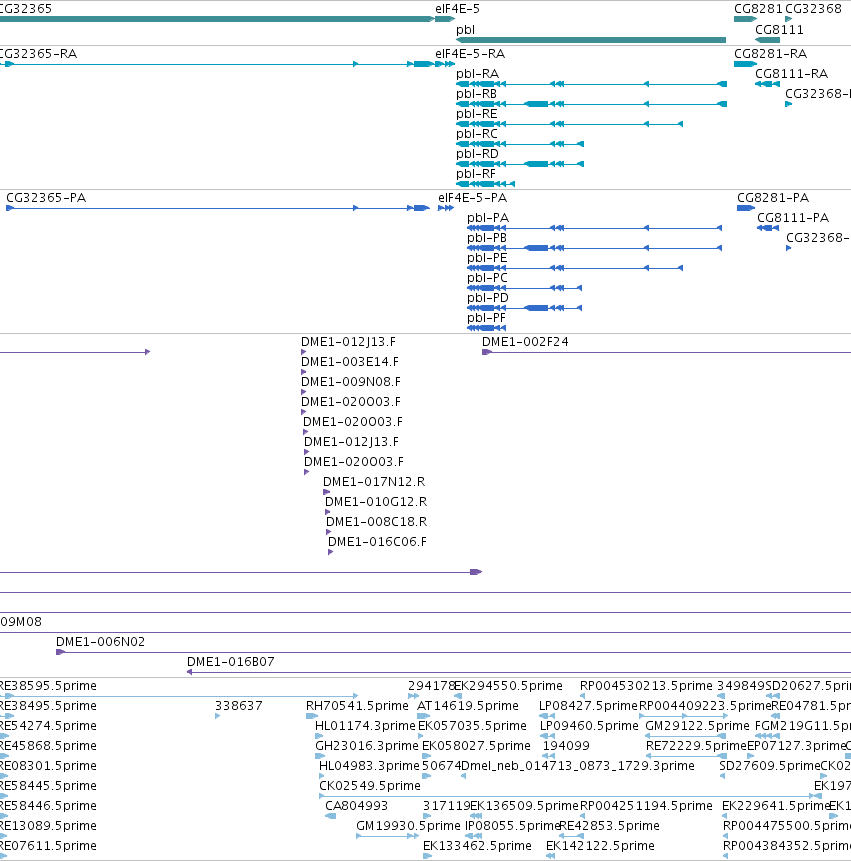The image size is (851, 861).
Task: Click the GH23016.3prime EST label
Action: coord(367,746)
